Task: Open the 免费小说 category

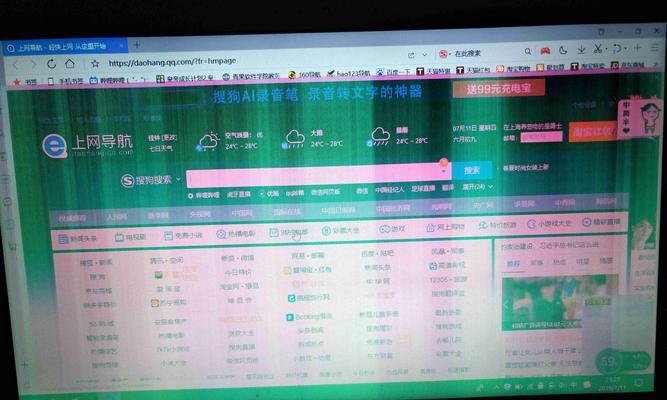Action: pos(183,235)
